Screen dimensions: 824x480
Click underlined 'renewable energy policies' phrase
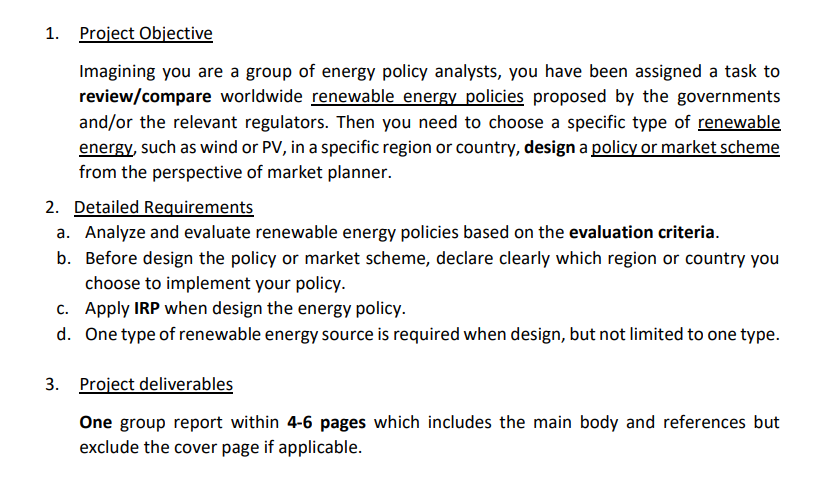click(x=417, y=97)
